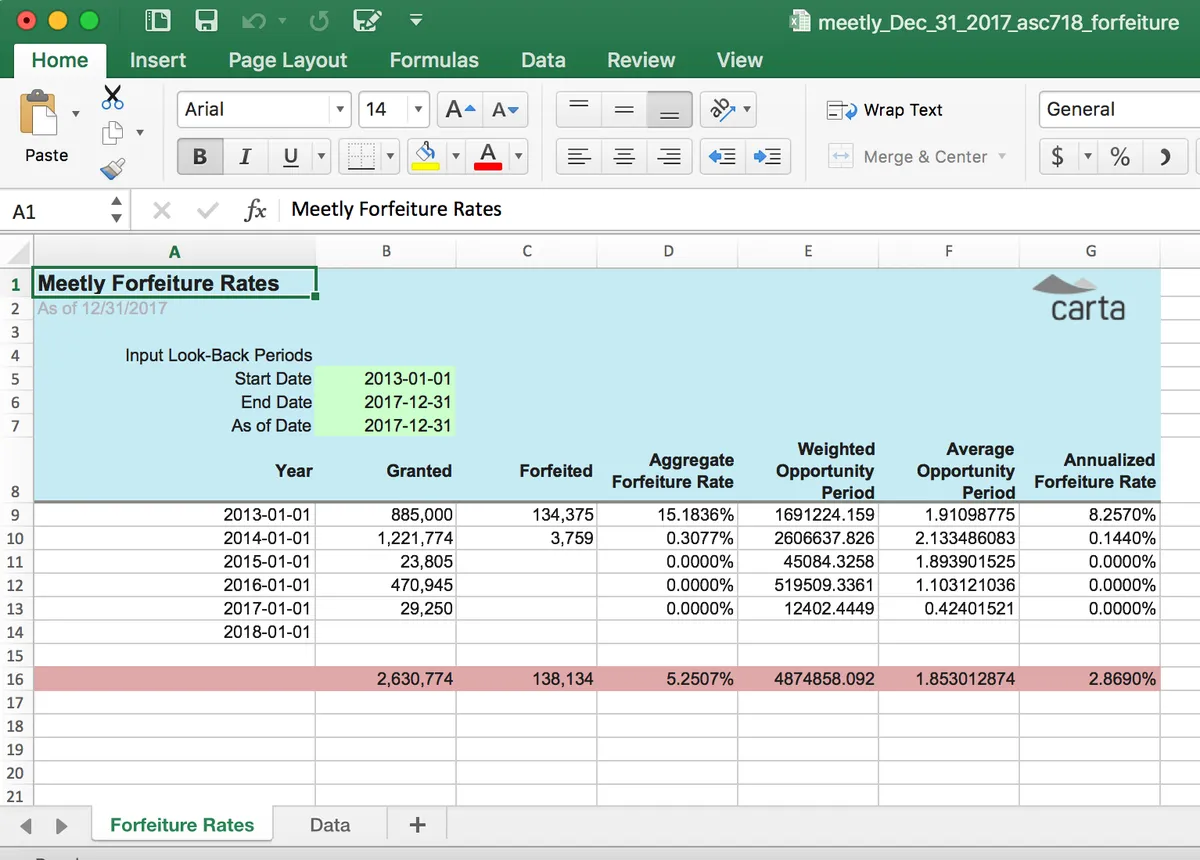Toggle Bold formatting on
Image resolution: width=1200 pixels, height=860 pixels.
[200, 157]
